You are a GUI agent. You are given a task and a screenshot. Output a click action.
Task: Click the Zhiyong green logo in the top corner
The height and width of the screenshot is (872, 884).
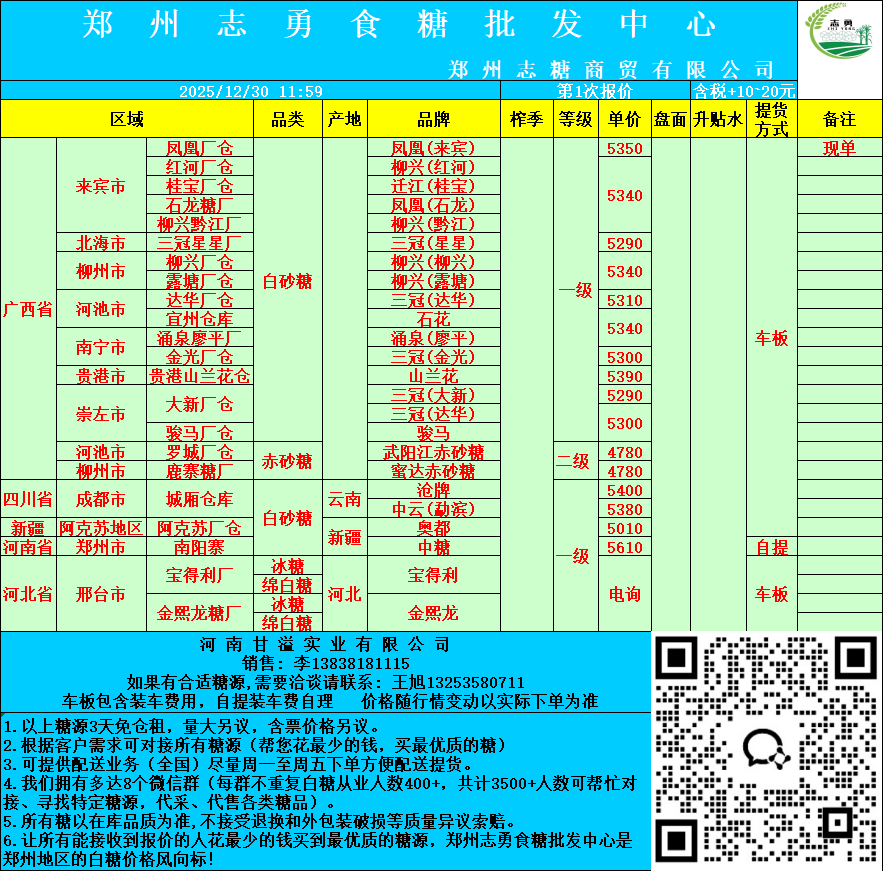pyautogui.click(x=840, y=41)
